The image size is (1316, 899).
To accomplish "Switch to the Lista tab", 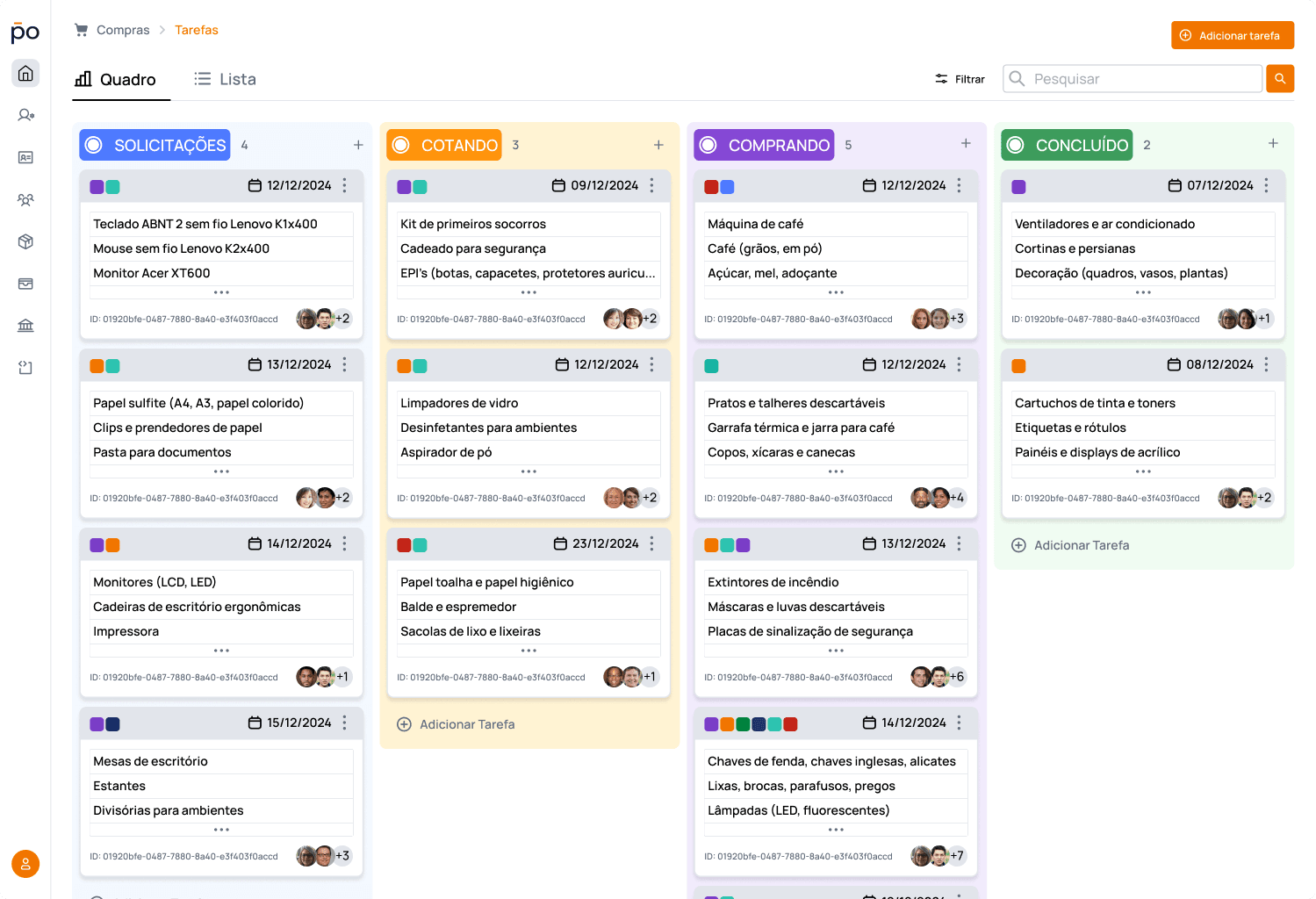I will click(x=225, y=78).
